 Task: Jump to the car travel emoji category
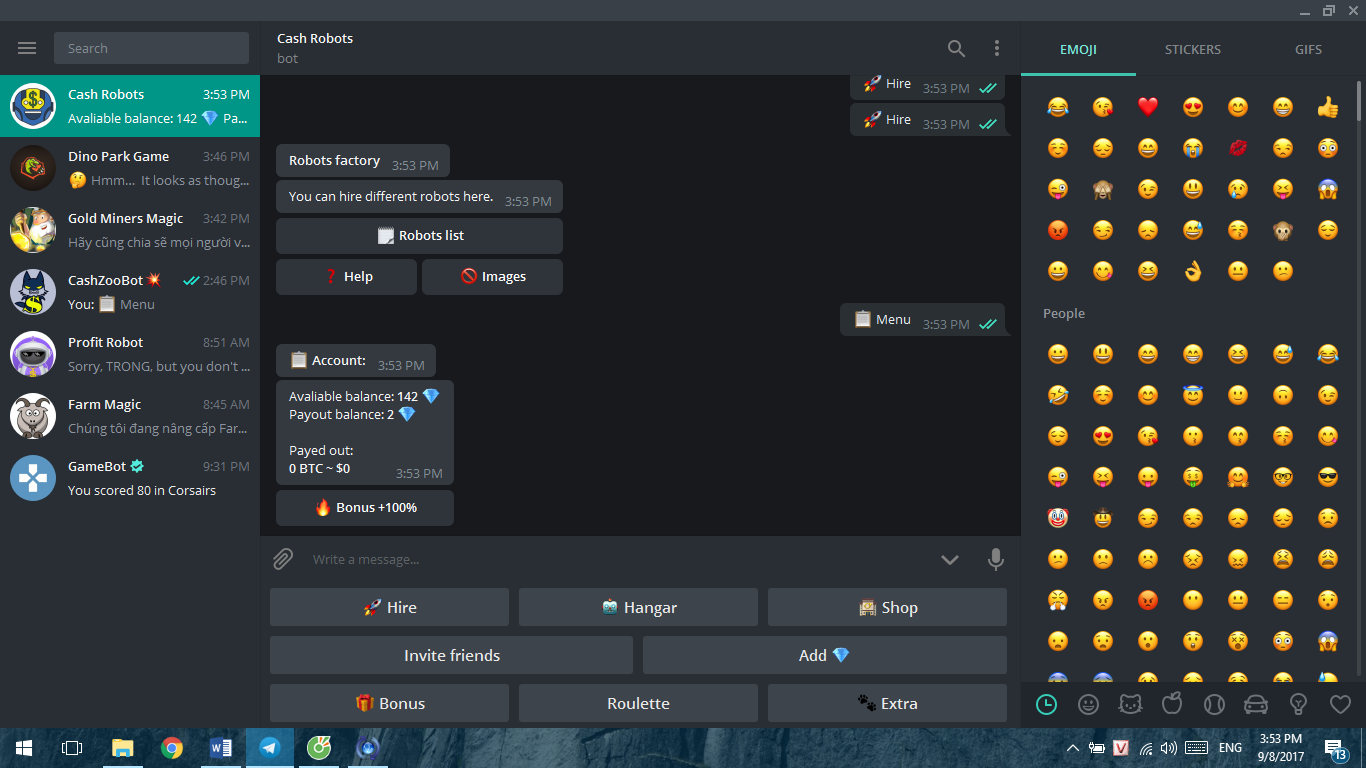1256,704
